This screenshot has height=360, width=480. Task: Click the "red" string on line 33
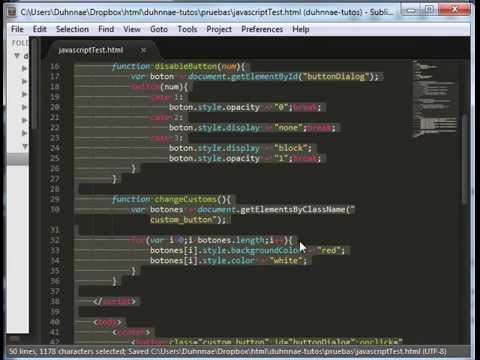point(329,250)
